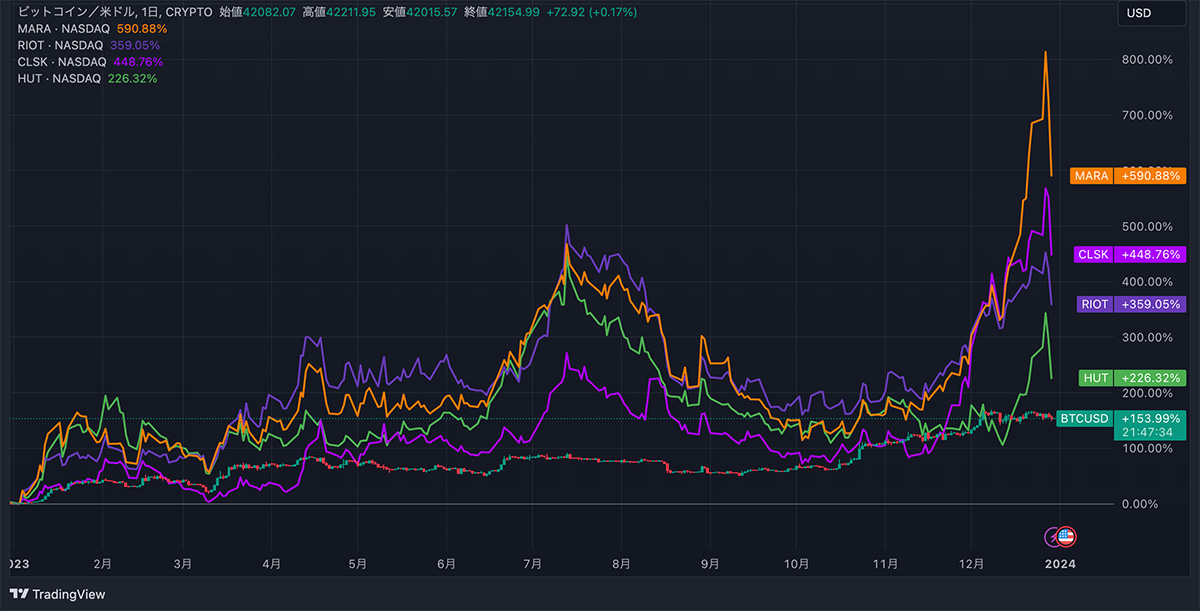Click the 300.00% price scale label
Image resolution: width=1200 pixels, height=611 pixels.
1147,337
